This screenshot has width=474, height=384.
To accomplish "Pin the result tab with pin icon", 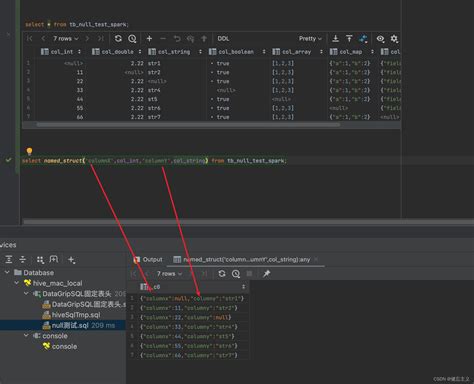I will 266,274.
